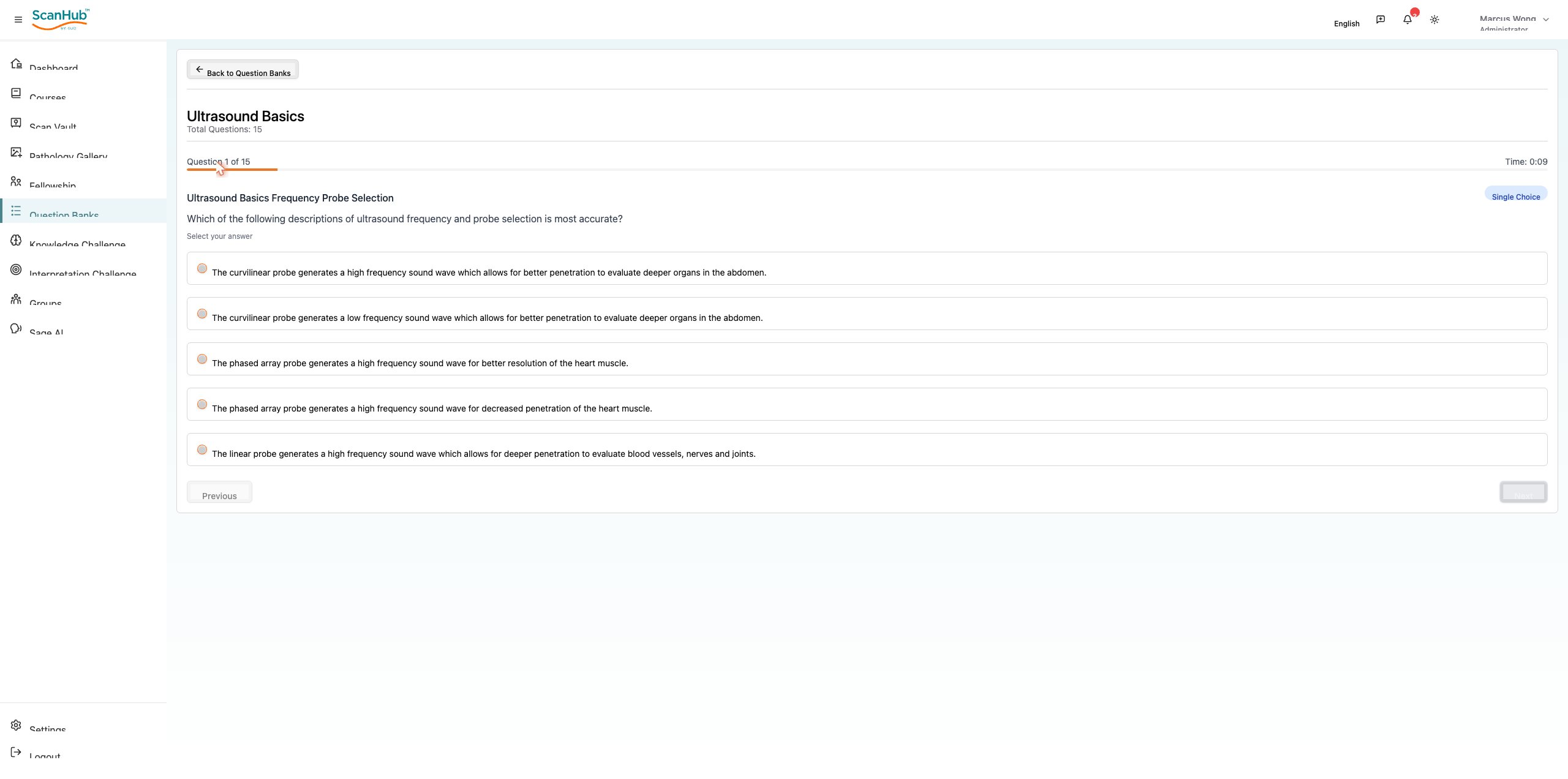Click the Sage AI chat icon
The width and height of the screenshot is (1568, 779).
pos(17,328)
